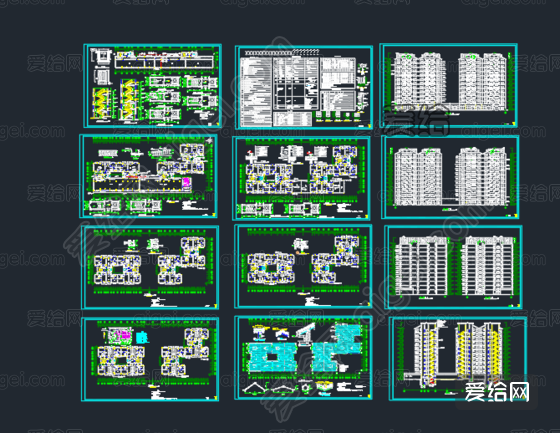Click the second-row left floor plan sheet
The image size is (560, 433).
tap(148, 176)
